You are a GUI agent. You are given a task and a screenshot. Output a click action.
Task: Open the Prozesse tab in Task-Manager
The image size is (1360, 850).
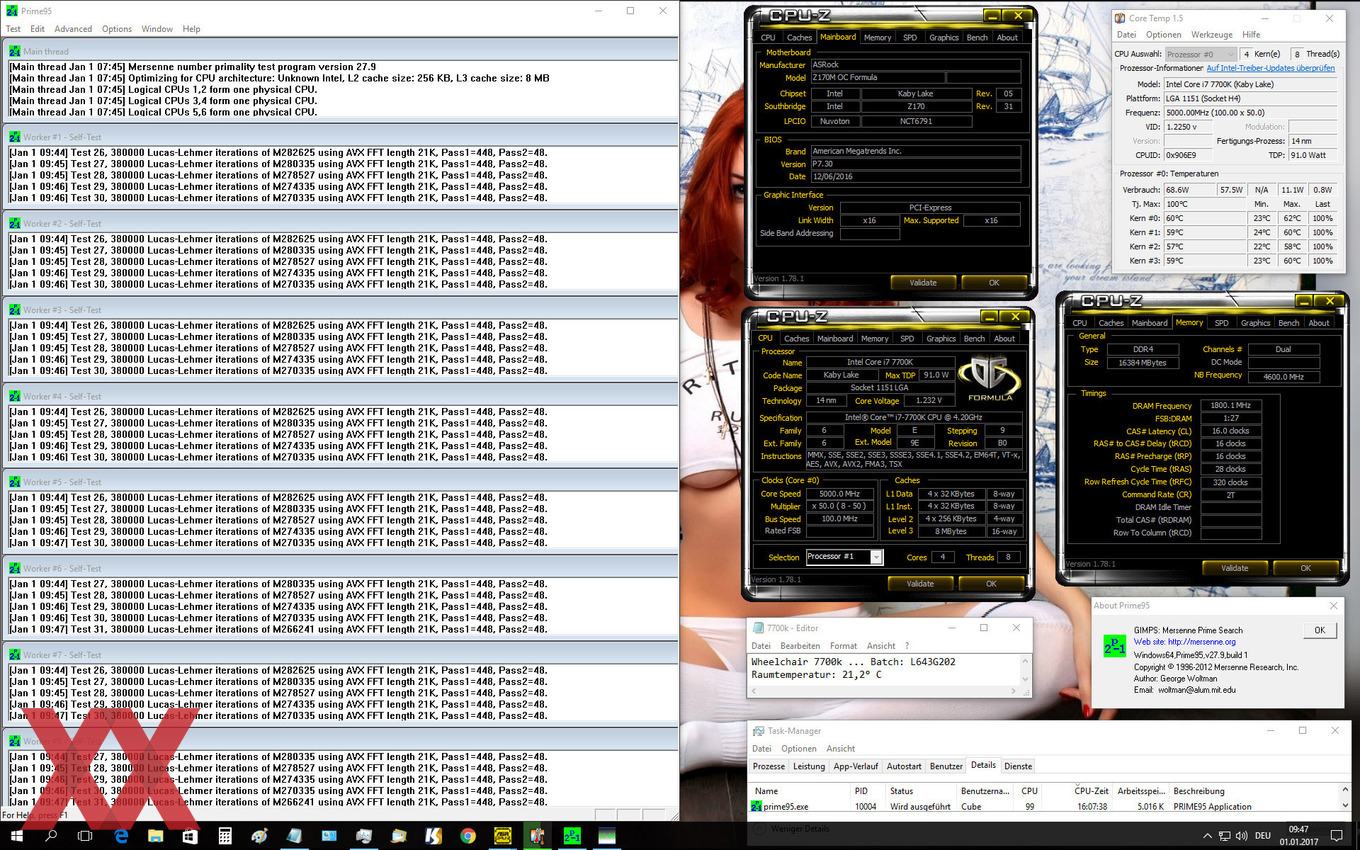[769, 766]
